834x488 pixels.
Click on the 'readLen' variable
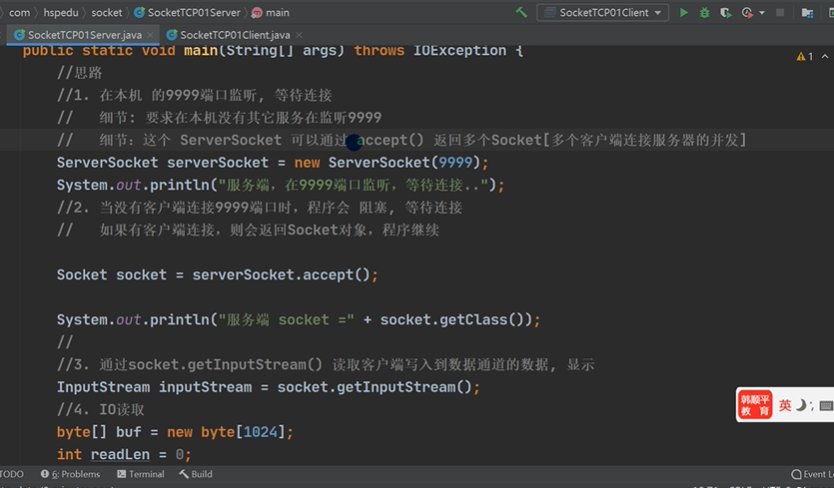(120, 454)
